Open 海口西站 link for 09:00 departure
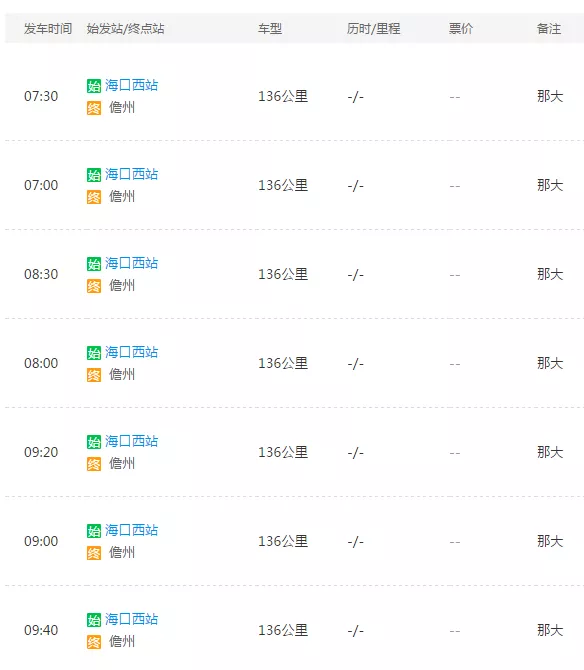This screenshot has width=584, height=670. 132,530
